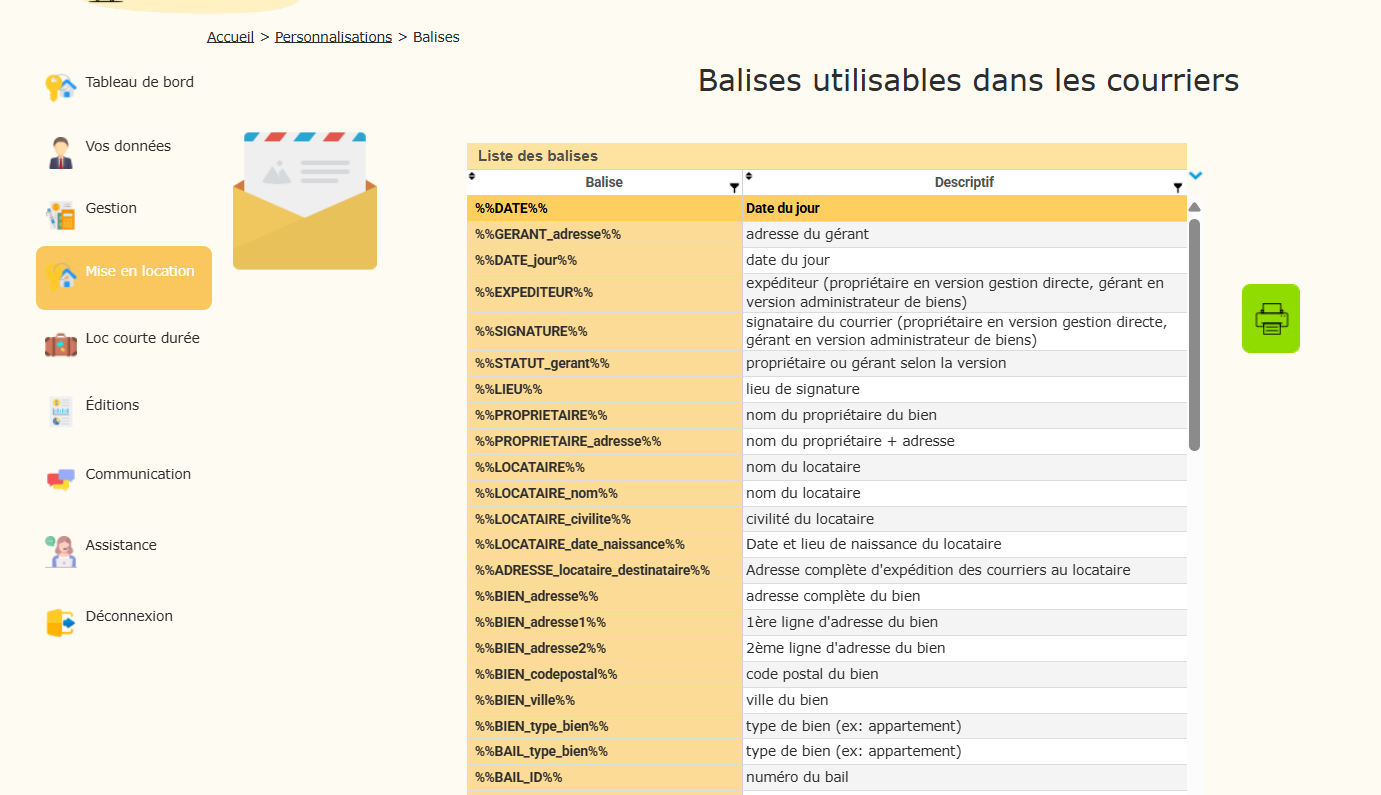Image resolution: width=1381 pixels, height=795 pixels.
Task: Click the Mise en location icon
Action: click(x=61, y=277)
